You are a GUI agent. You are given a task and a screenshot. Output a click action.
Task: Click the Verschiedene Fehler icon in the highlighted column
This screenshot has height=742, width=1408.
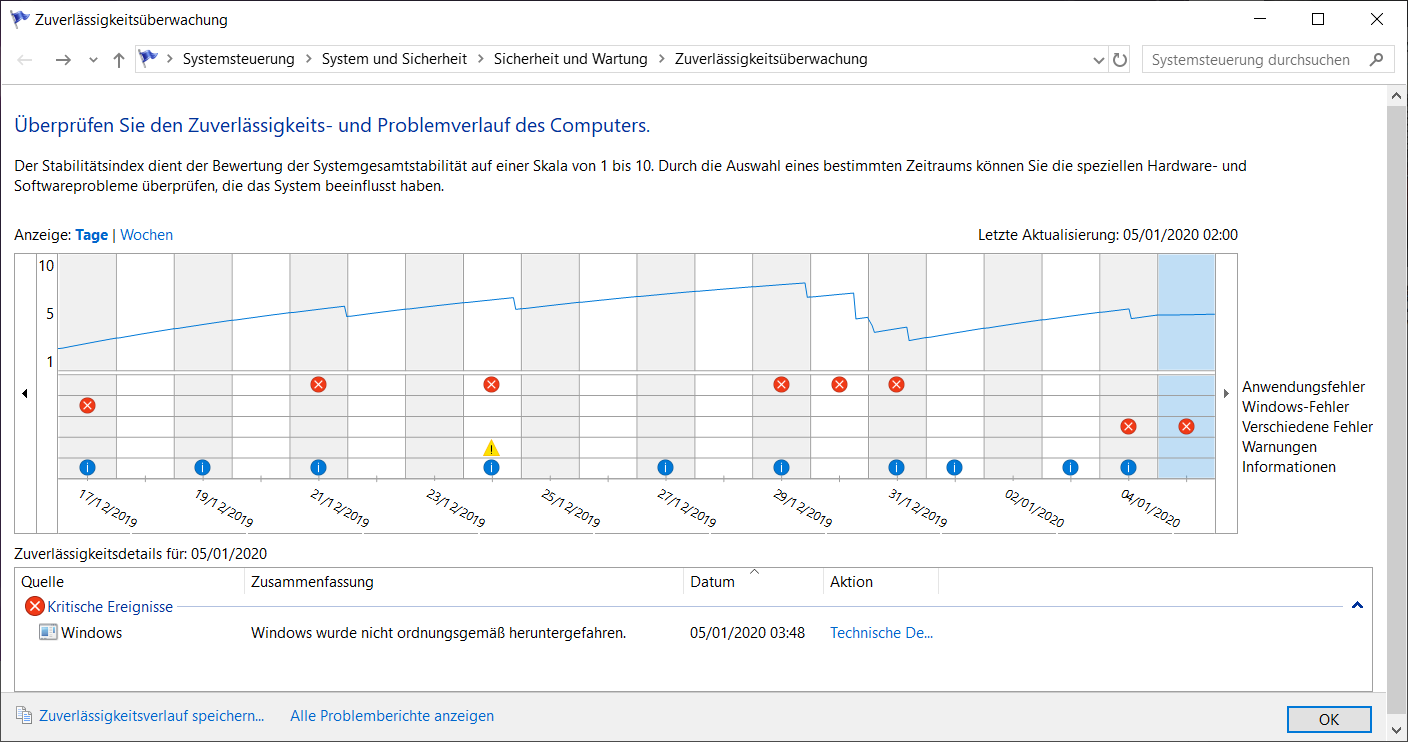coord(1186,427)
